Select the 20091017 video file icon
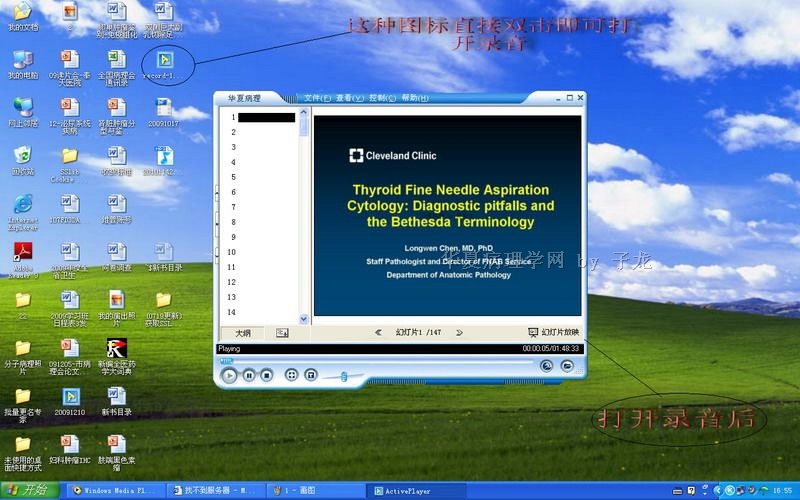 pos(164,113)
